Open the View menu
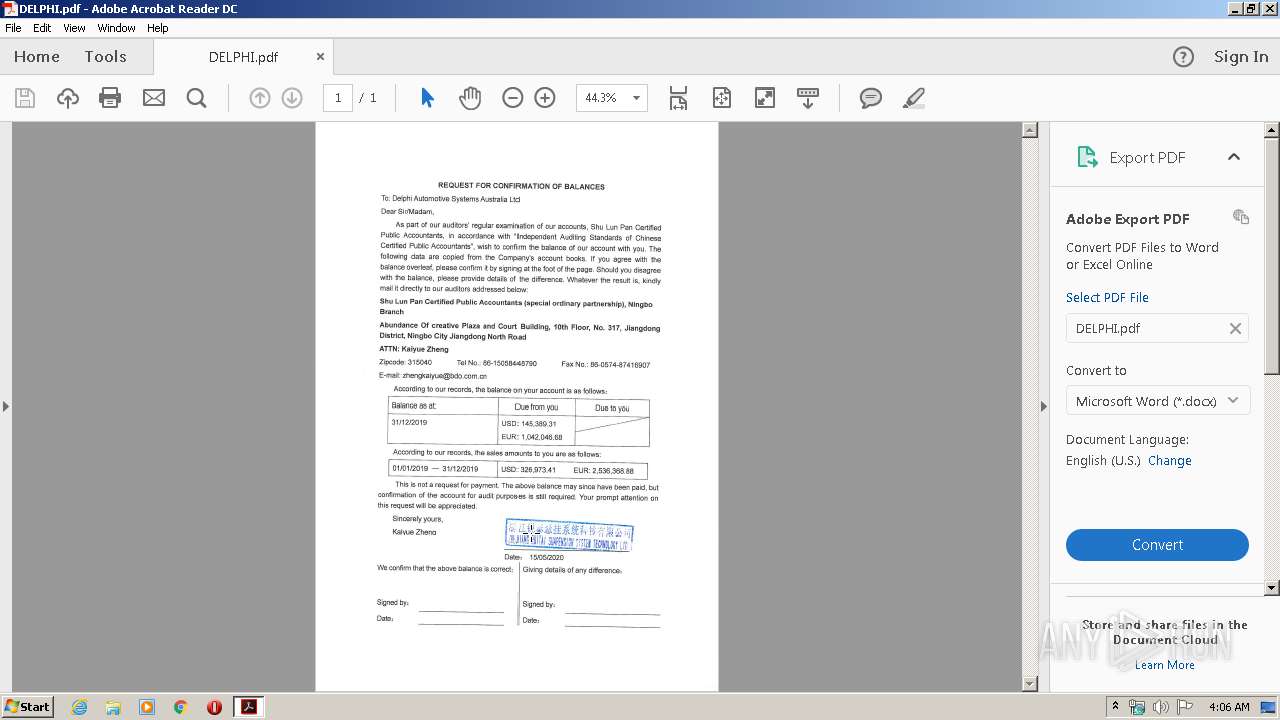This screenshot has height=720, width=1280. click(74, 28)
